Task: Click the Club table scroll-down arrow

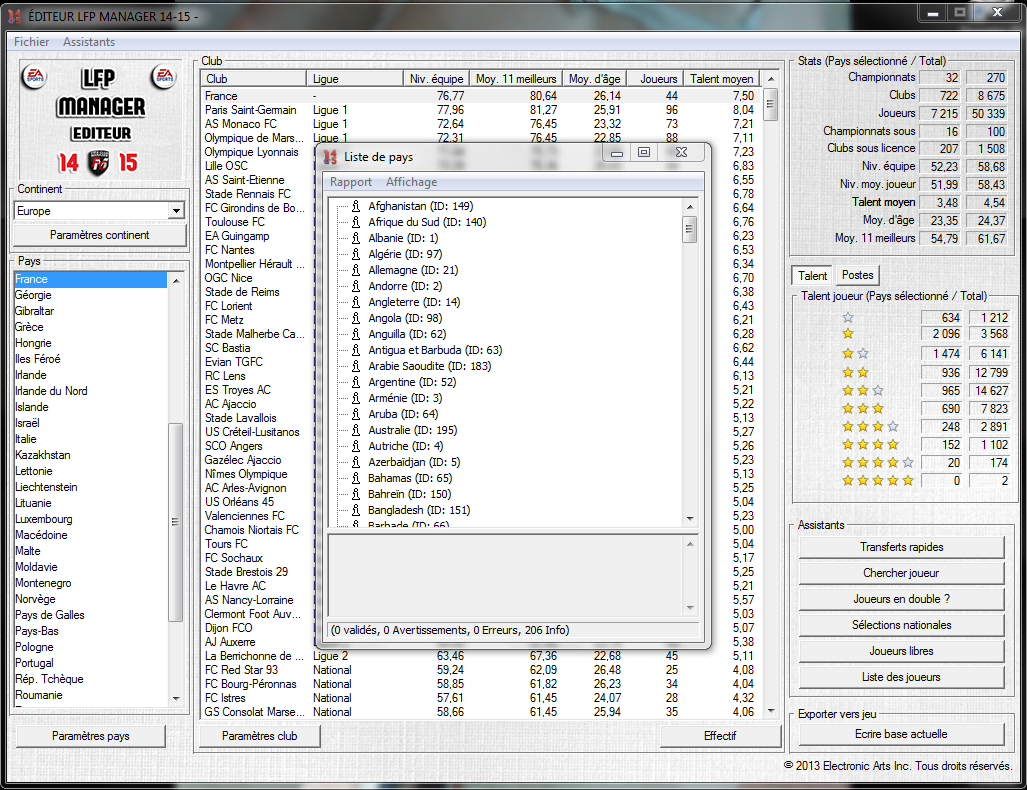Action: pyautogui.click(x=771, y=711)
